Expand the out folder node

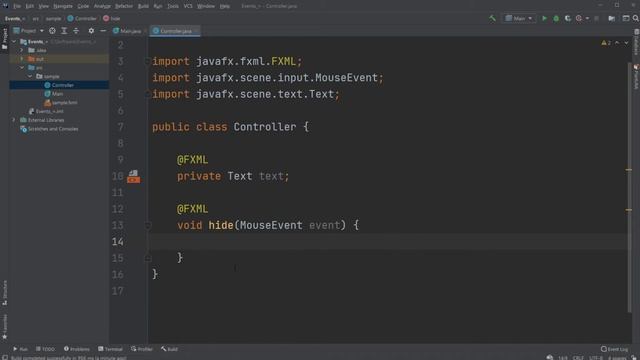pos(22,59)
